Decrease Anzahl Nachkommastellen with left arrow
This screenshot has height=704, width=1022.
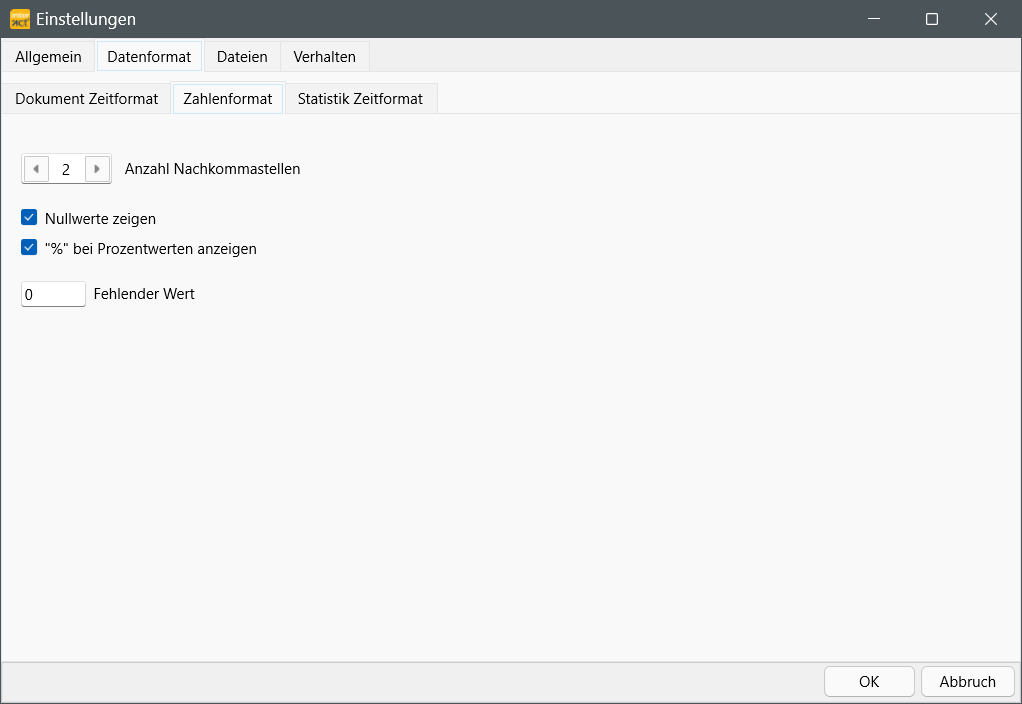click(x=36, y=169)
